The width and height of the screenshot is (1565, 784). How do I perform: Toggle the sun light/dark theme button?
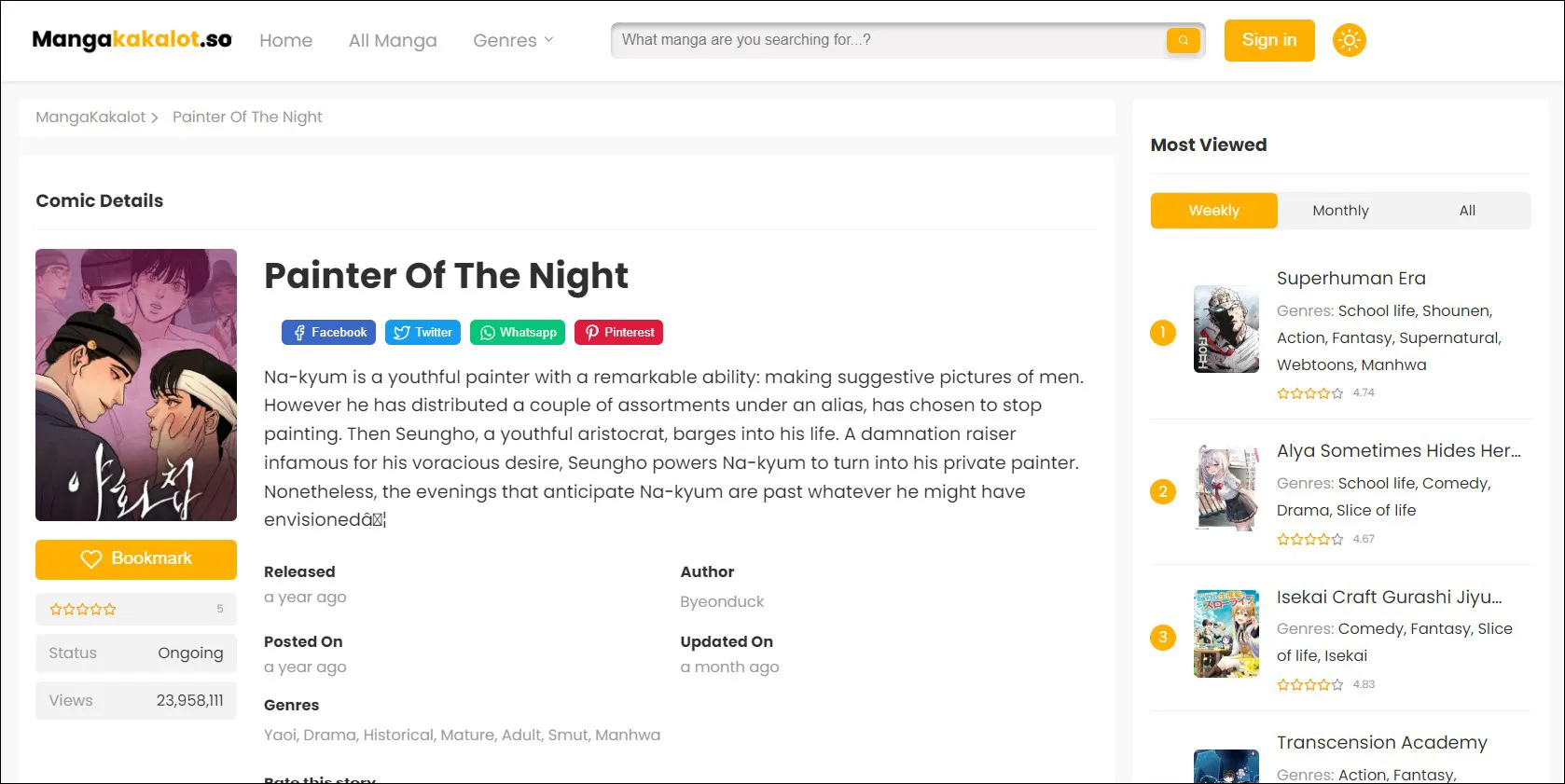tap(1349, 40)
